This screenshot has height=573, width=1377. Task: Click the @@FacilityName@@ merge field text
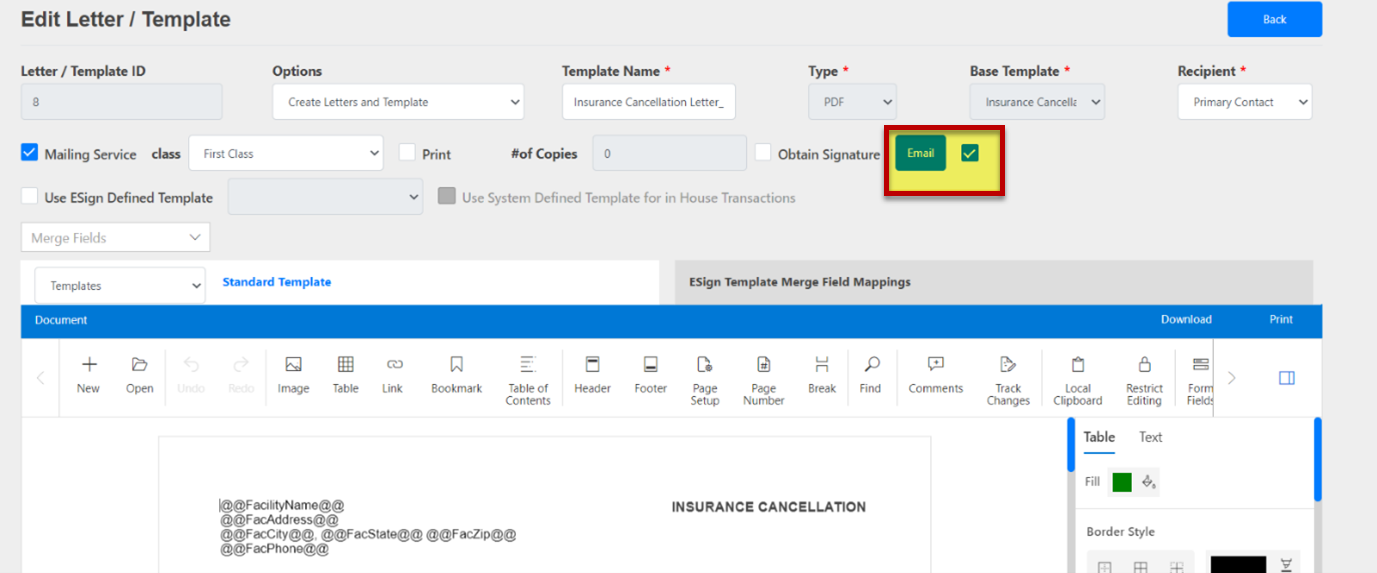click(x=282, y=506)
